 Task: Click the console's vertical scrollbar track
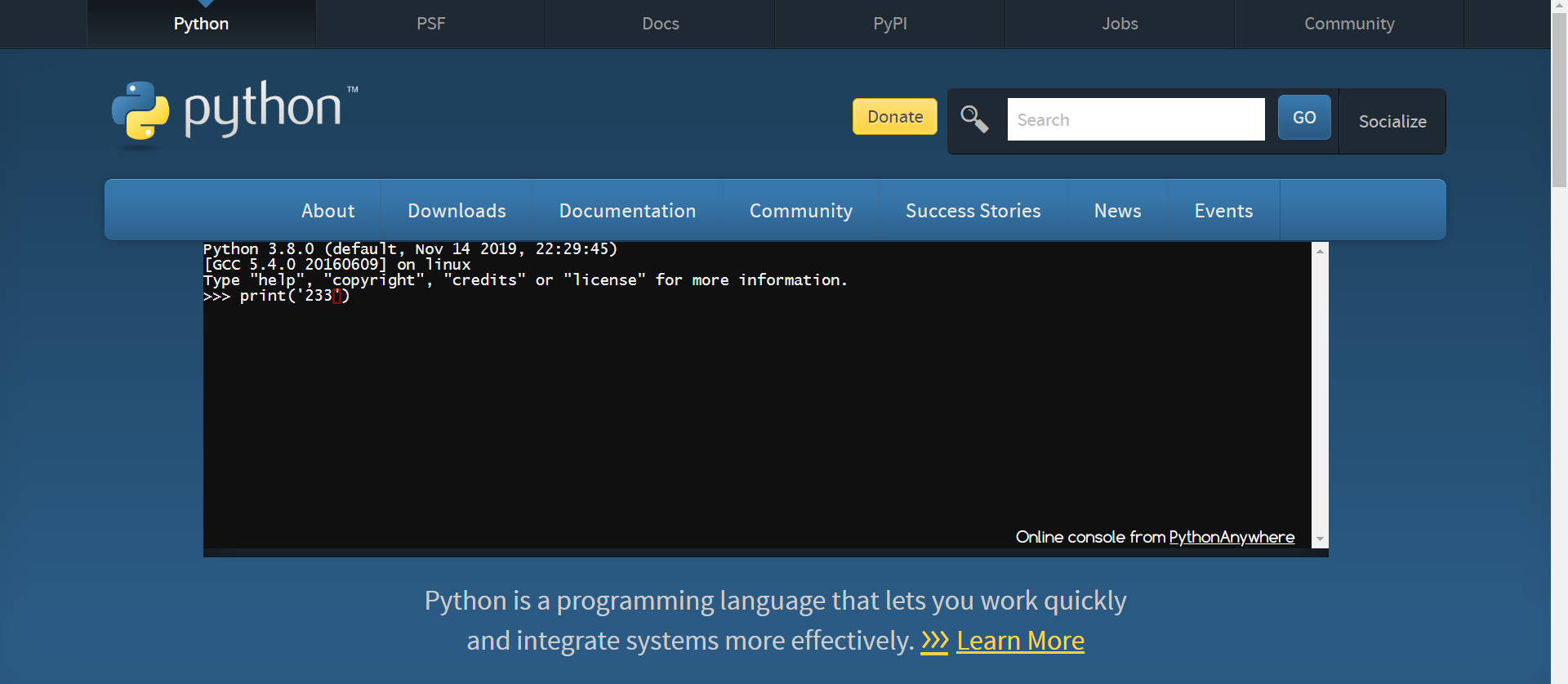(1320, 395)
